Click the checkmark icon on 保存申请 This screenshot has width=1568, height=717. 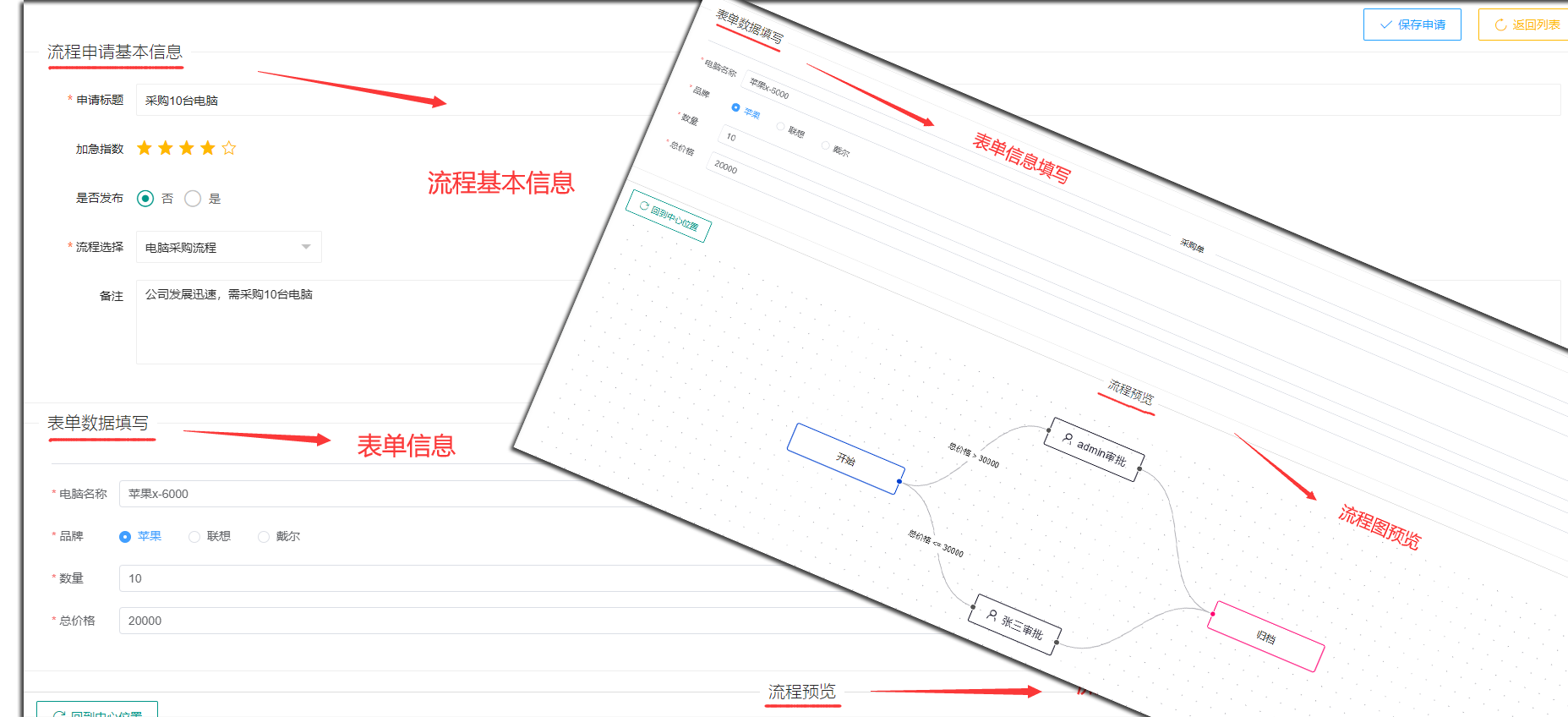tap(1385, 25)
